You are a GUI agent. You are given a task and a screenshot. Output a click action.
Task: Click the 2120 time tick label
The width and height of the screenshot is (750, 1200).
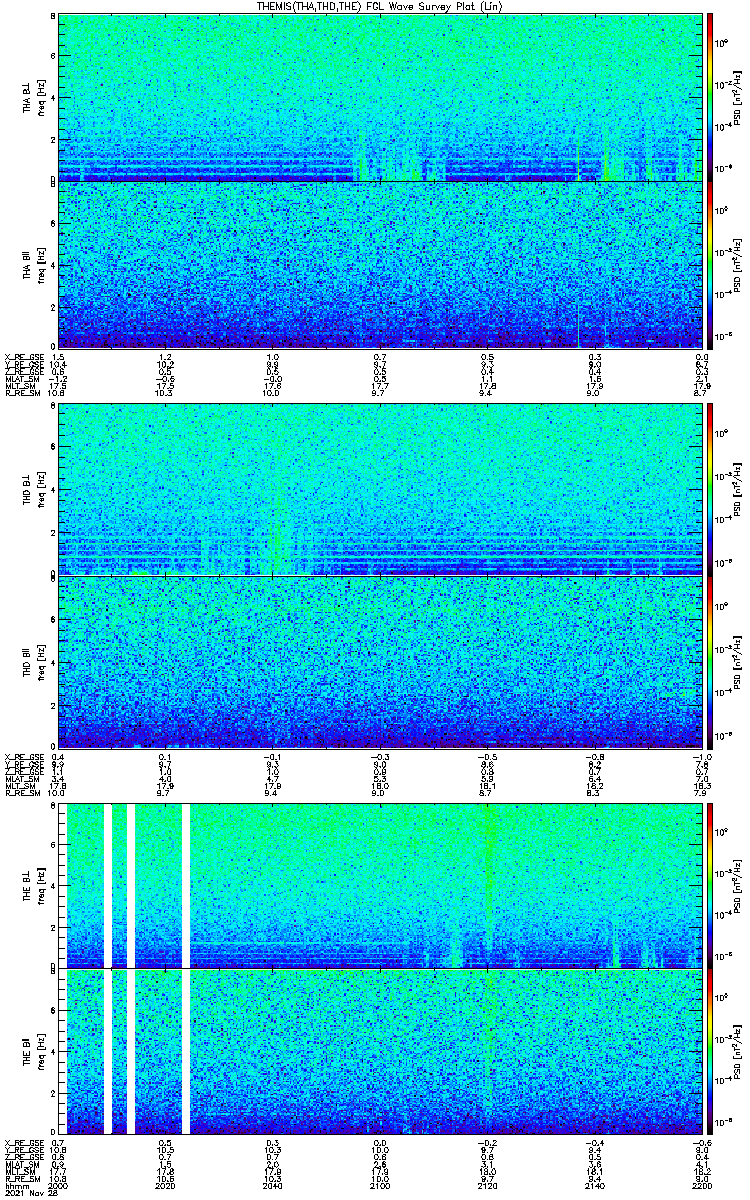486,1184
